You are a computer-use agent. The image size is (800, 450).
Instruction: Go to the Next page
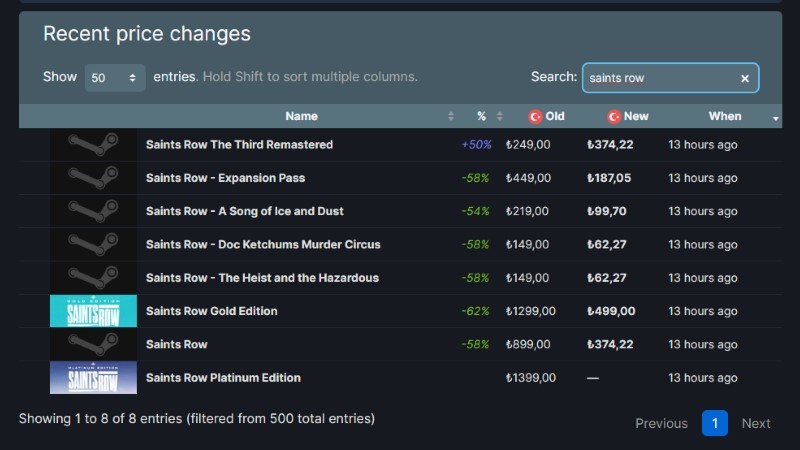pyautogui.click(x=756, y=423)
